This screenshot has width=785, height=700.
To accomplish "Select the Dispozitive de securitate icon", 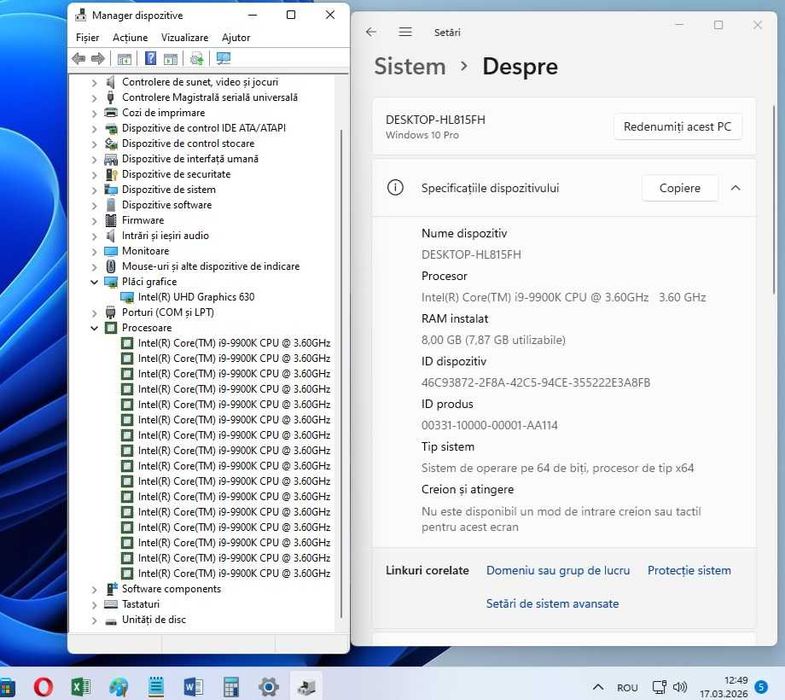I will (x=111, y=174).
